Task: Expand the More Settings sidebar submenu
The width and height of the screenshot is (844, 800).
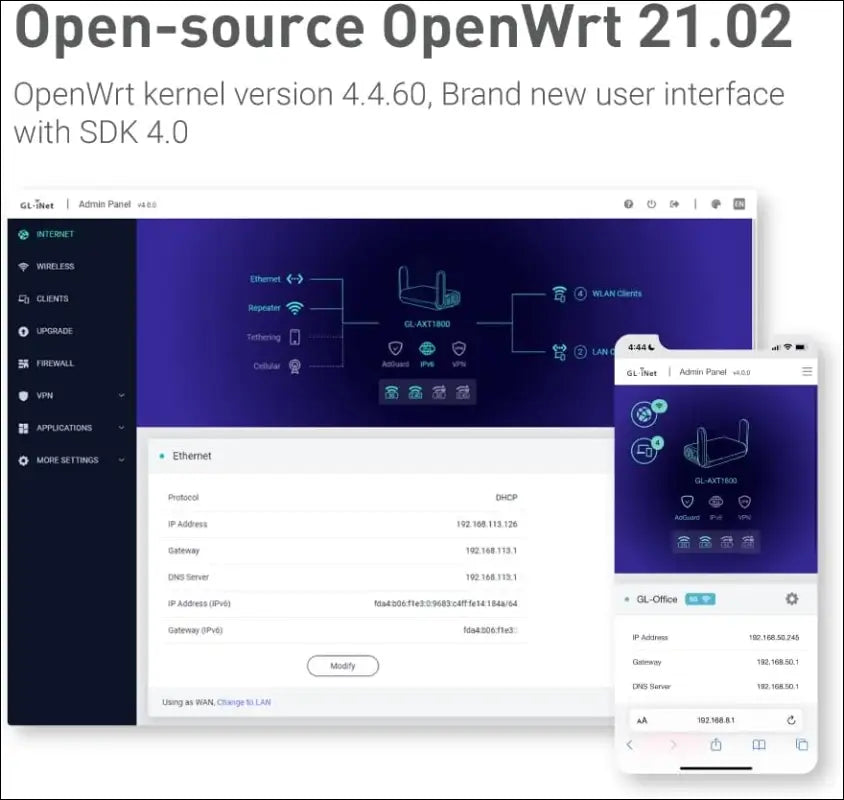Action: coord(122,460)
